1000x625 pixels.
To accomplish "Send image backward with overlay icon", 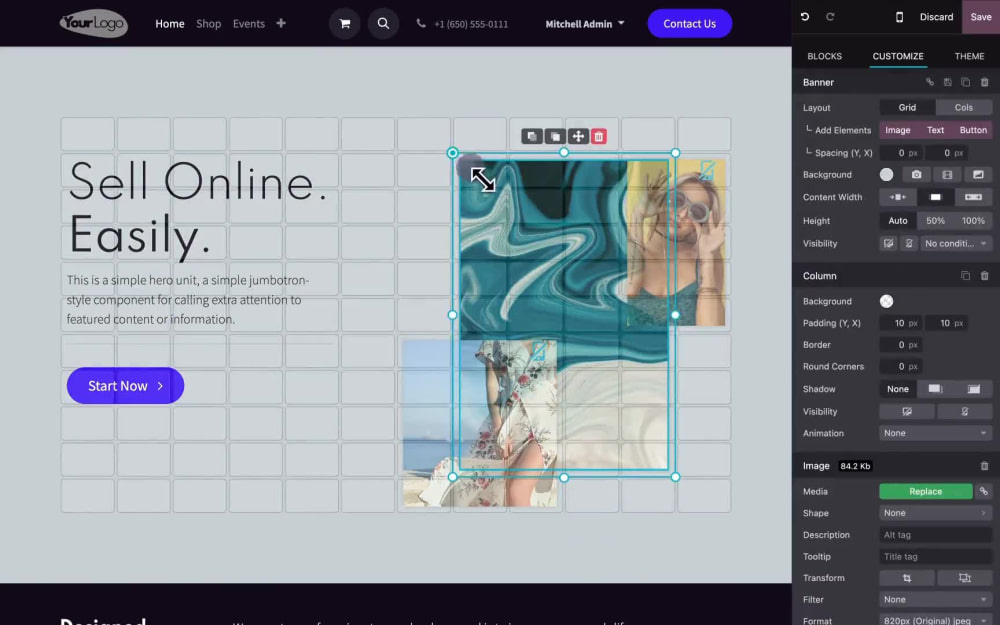I will [x=531, y=136].
